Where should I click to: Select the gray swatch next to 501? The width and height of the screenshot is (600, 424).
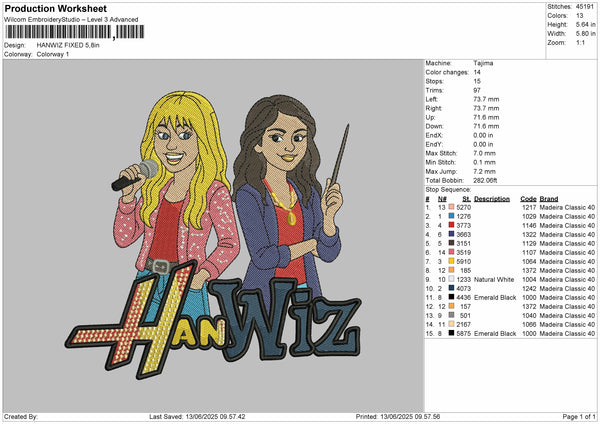pyautogui.click(x=451, y=315)
